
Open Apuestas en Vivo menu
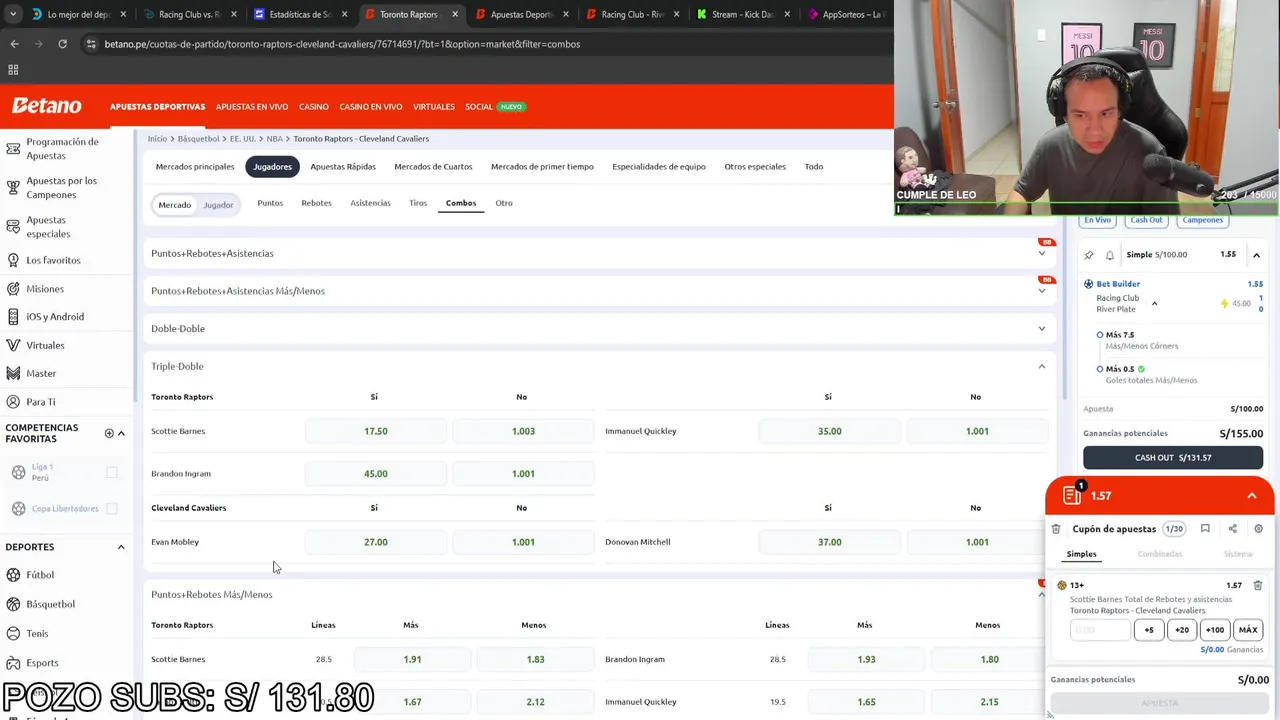pos(252,107)
